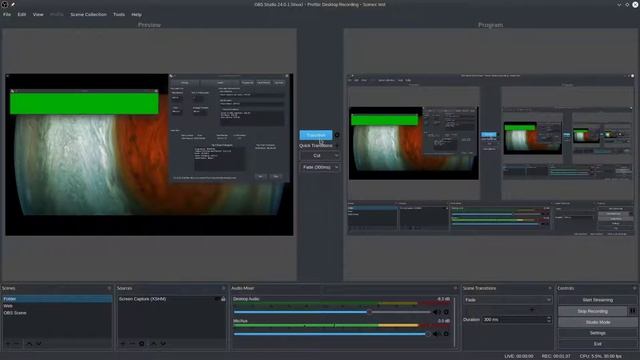The width and height of the screenshot is (640, 360).
Task: Float the Audio Mixer dock icon
Action: point(456,288)
